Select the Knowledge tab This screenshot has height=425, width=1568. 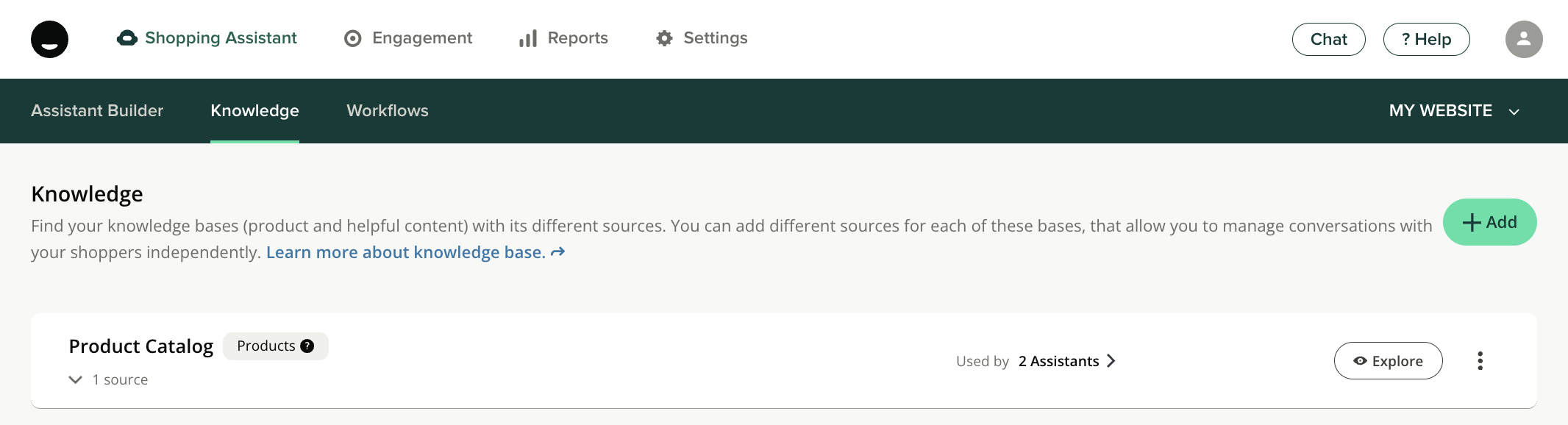(x=254, y=111)
